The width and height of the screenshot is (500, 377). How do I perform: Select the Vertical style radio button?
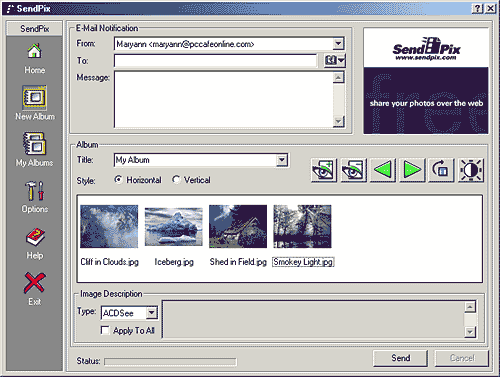pyautogui.click(x=176, y=180)
